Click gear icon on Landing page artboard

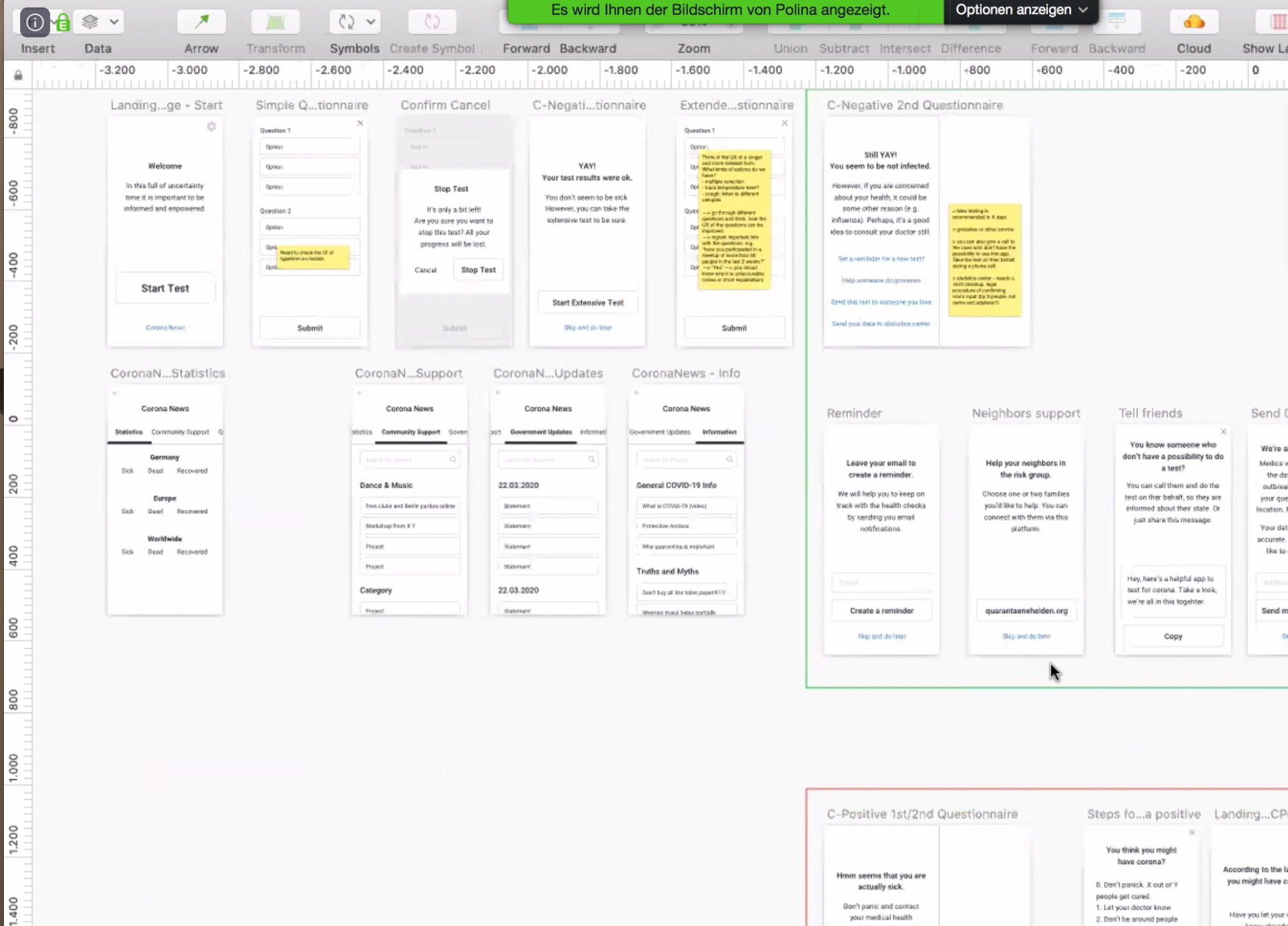coord(212,127)
